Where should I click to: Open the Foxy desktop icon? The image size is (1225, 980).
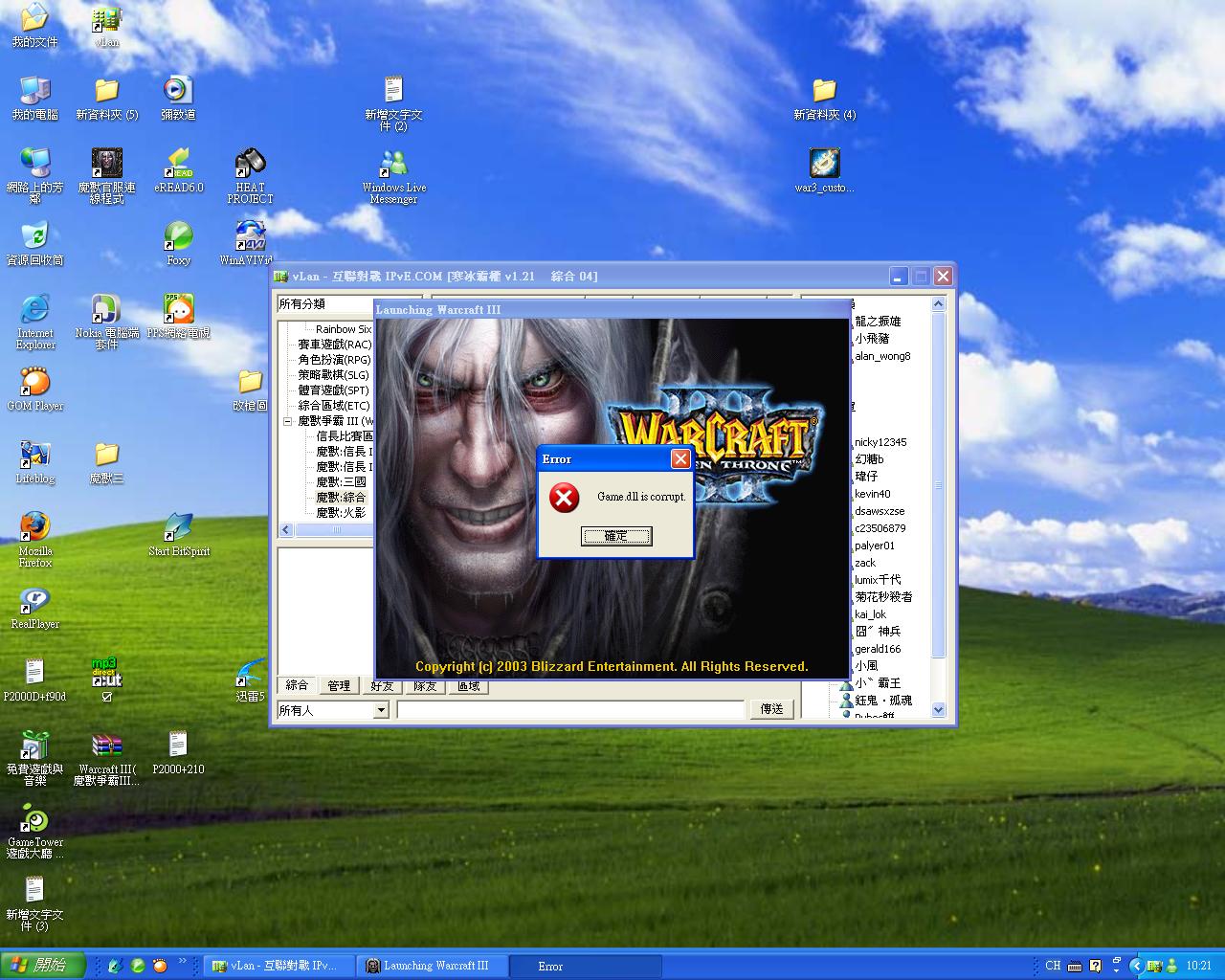tap(178, 236)
